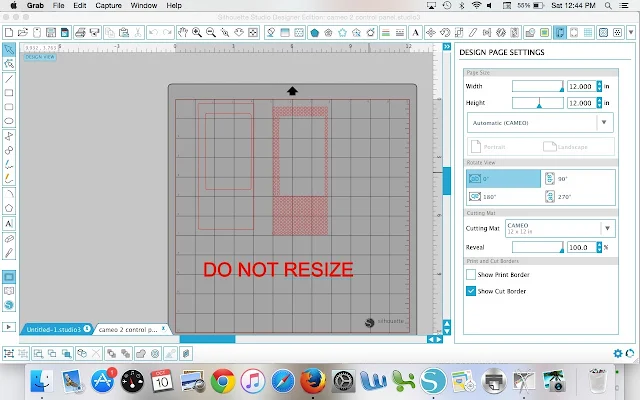Enable Show Print Border checkbox
This screenshot has width=640, height=400.
click(x=471, y=275)
